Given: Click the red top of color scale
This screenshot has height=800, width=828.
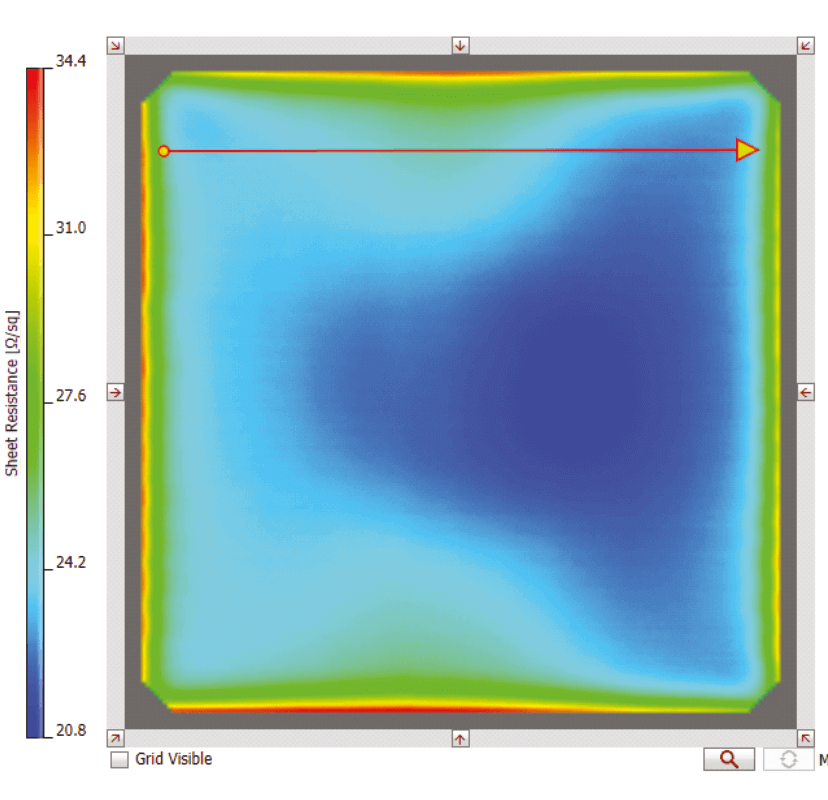Looking at the screenshot, I should coord(35,72).
